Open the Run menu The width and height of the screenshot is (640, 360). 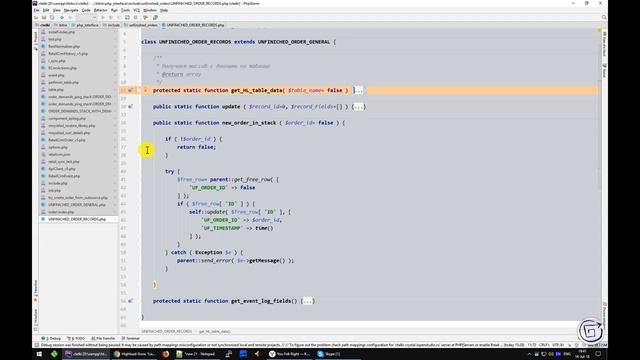[x=114, y=10]
